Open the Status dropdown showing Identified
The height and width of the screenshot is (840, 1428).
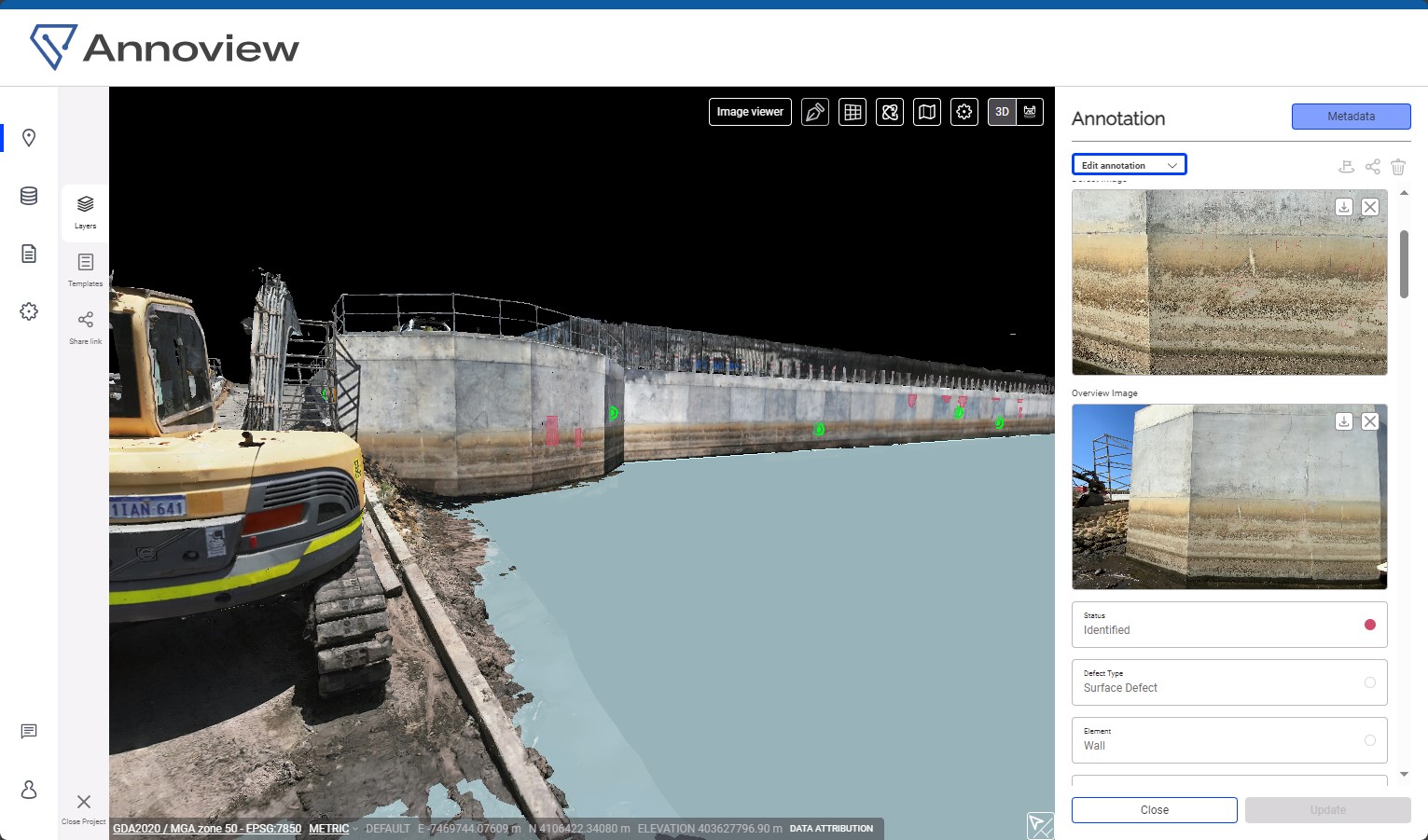(1228, 625)
